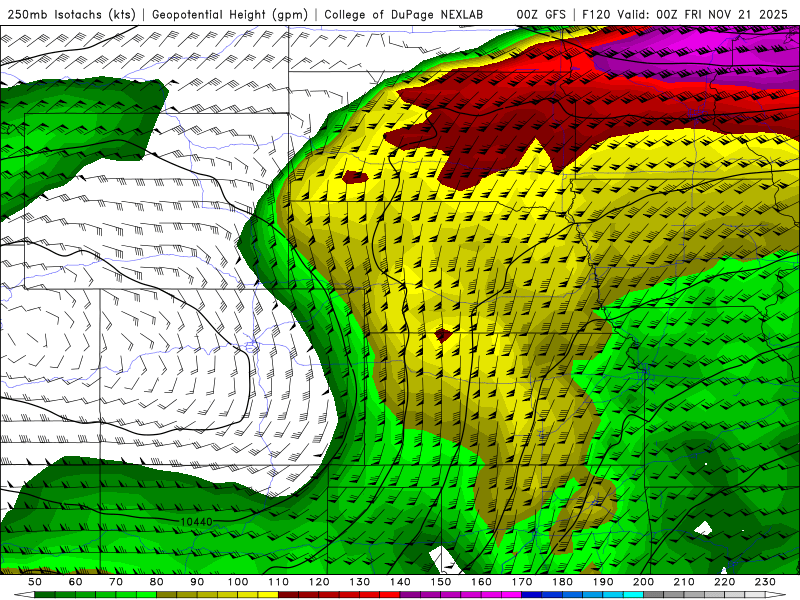Image resolution: width=800 pixels, height=600 pixels.
Task: Click the '00Z GFS' model run label
Action: (x=541, y=15)
